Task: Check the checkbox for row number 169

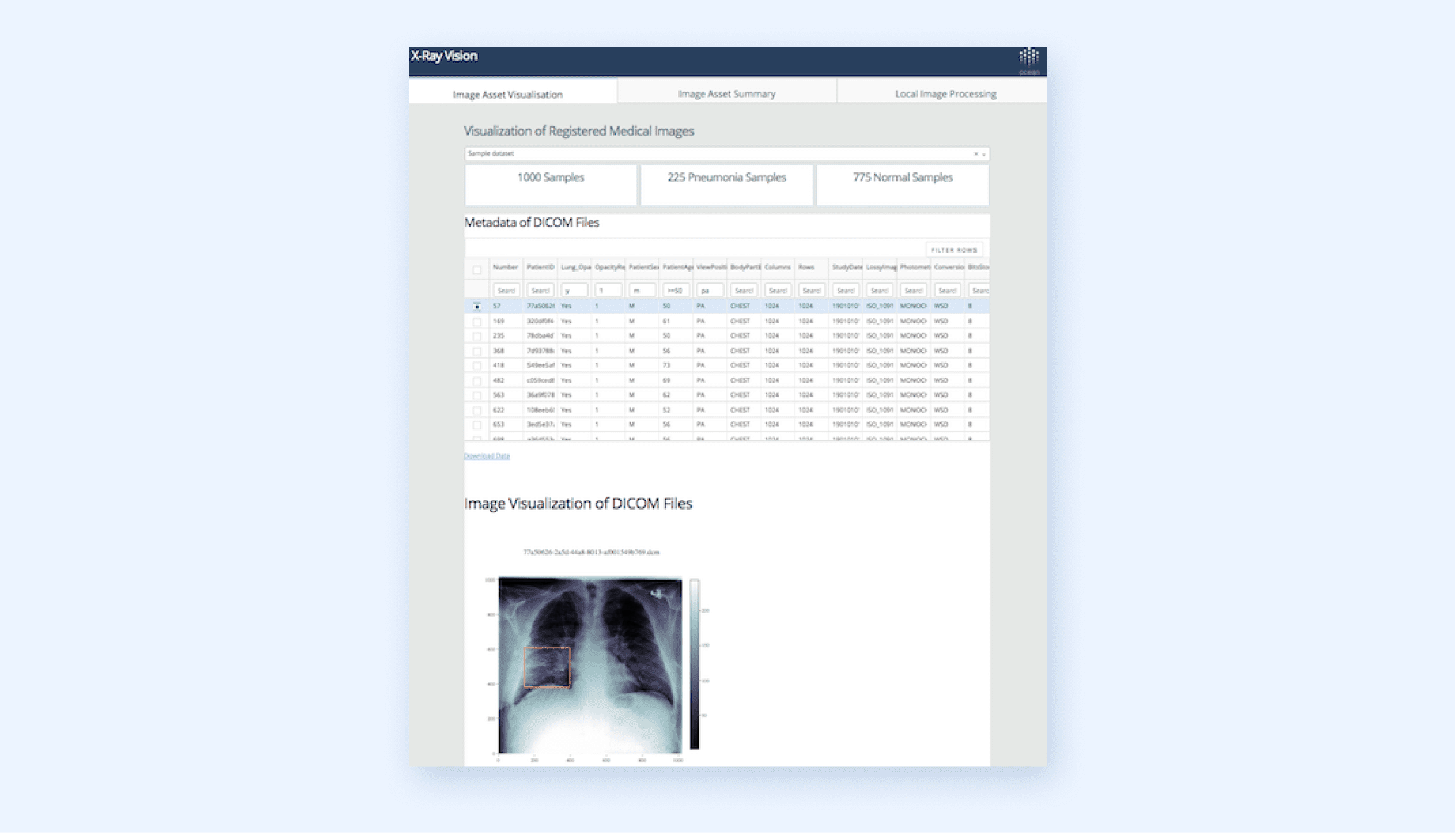Action: click(x=477, y=321)
